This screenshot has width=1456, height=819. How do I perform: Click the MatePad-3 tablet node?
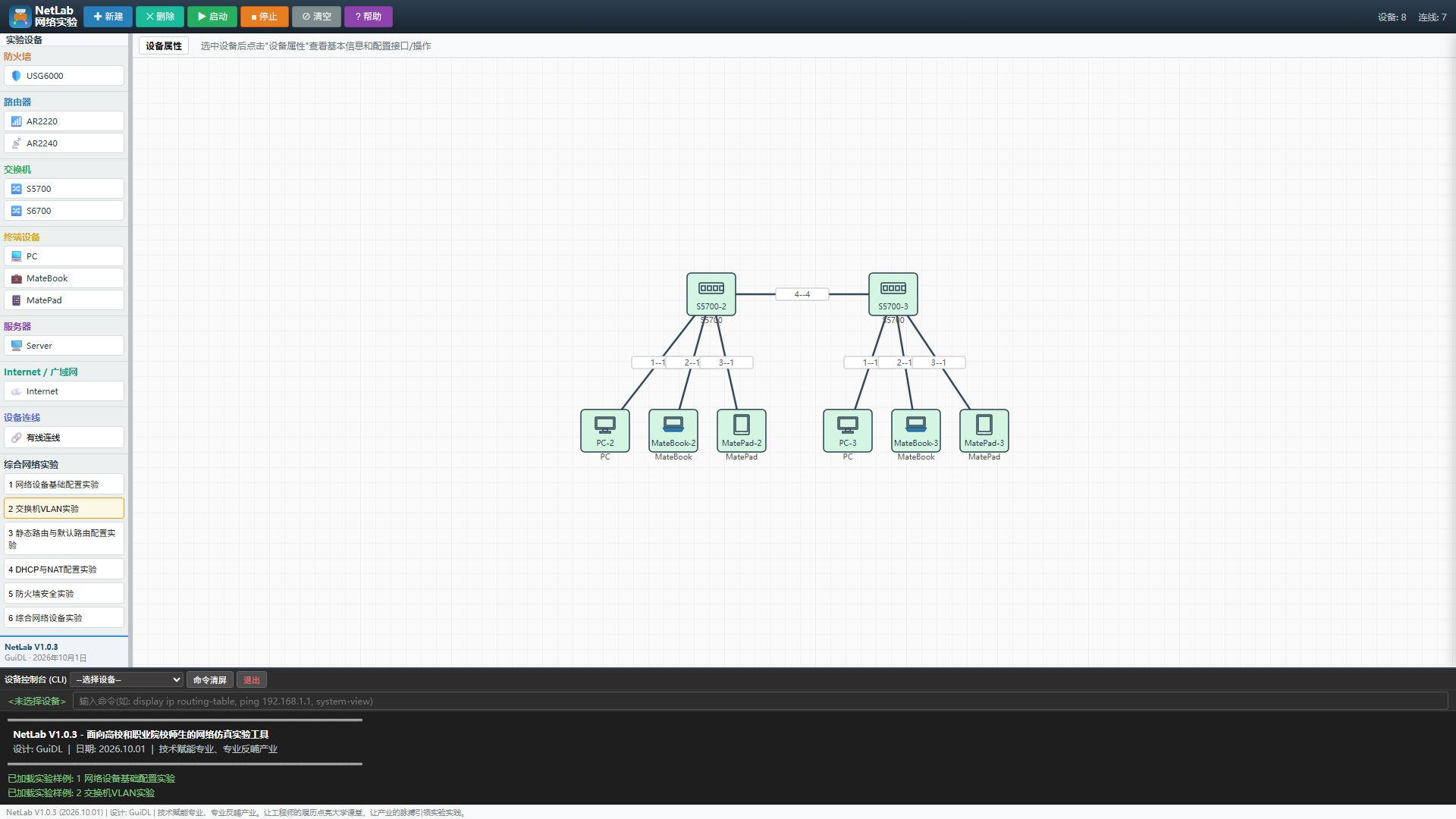click(x=984, y=431)
